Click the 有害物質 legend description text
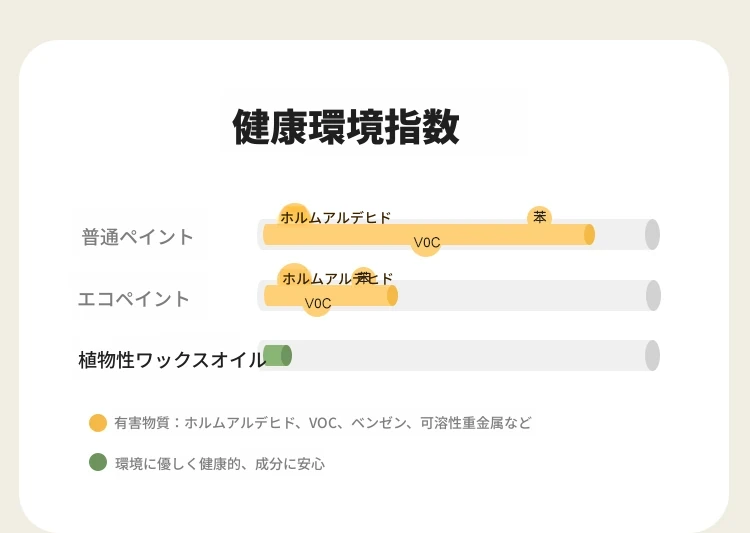This screenshot has height=533, width=750. tap(322, 423)
